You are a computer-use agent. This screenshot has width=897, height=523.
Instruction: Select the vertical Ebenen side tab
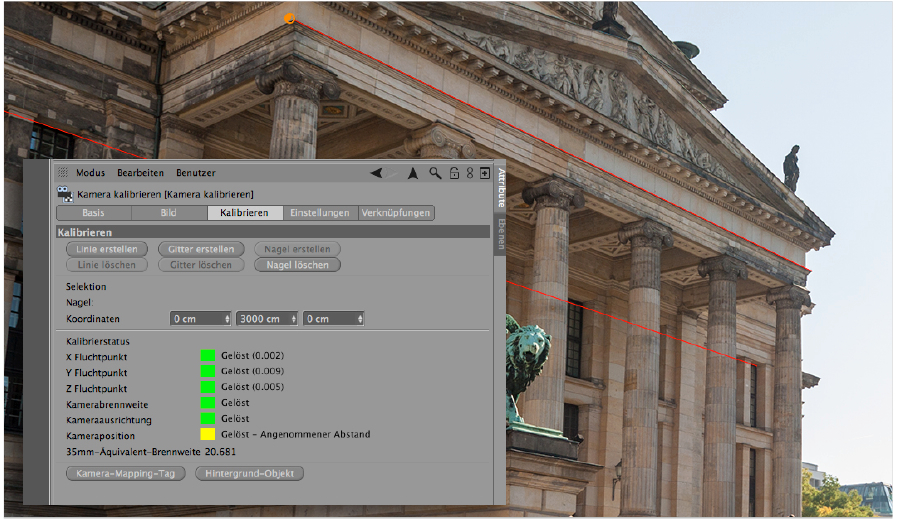coord(501,234)
